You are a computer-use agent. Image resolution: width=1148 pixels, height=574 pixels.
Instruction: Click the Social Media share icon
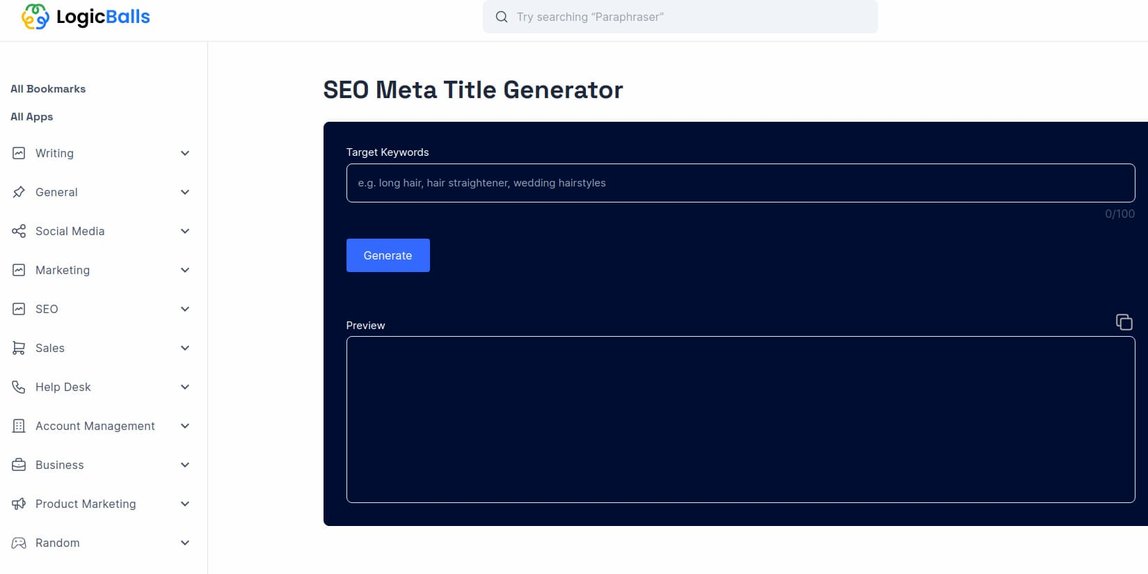click(x=19, y=231)
